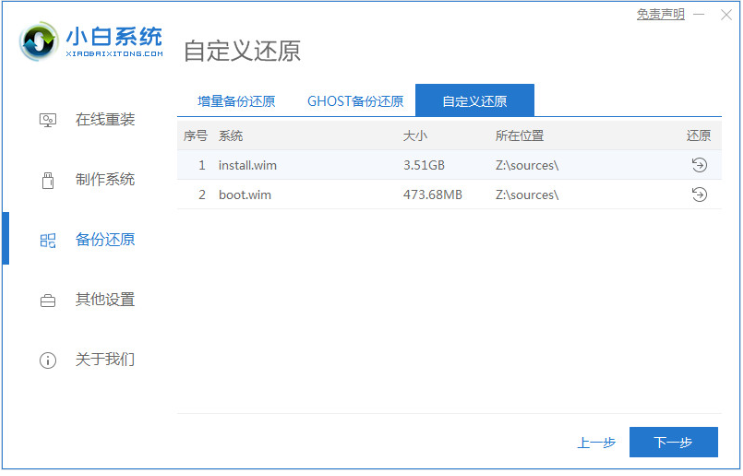
Task: Open the 免责声明 disclaimer link
Action: click(x=661, y=14)
